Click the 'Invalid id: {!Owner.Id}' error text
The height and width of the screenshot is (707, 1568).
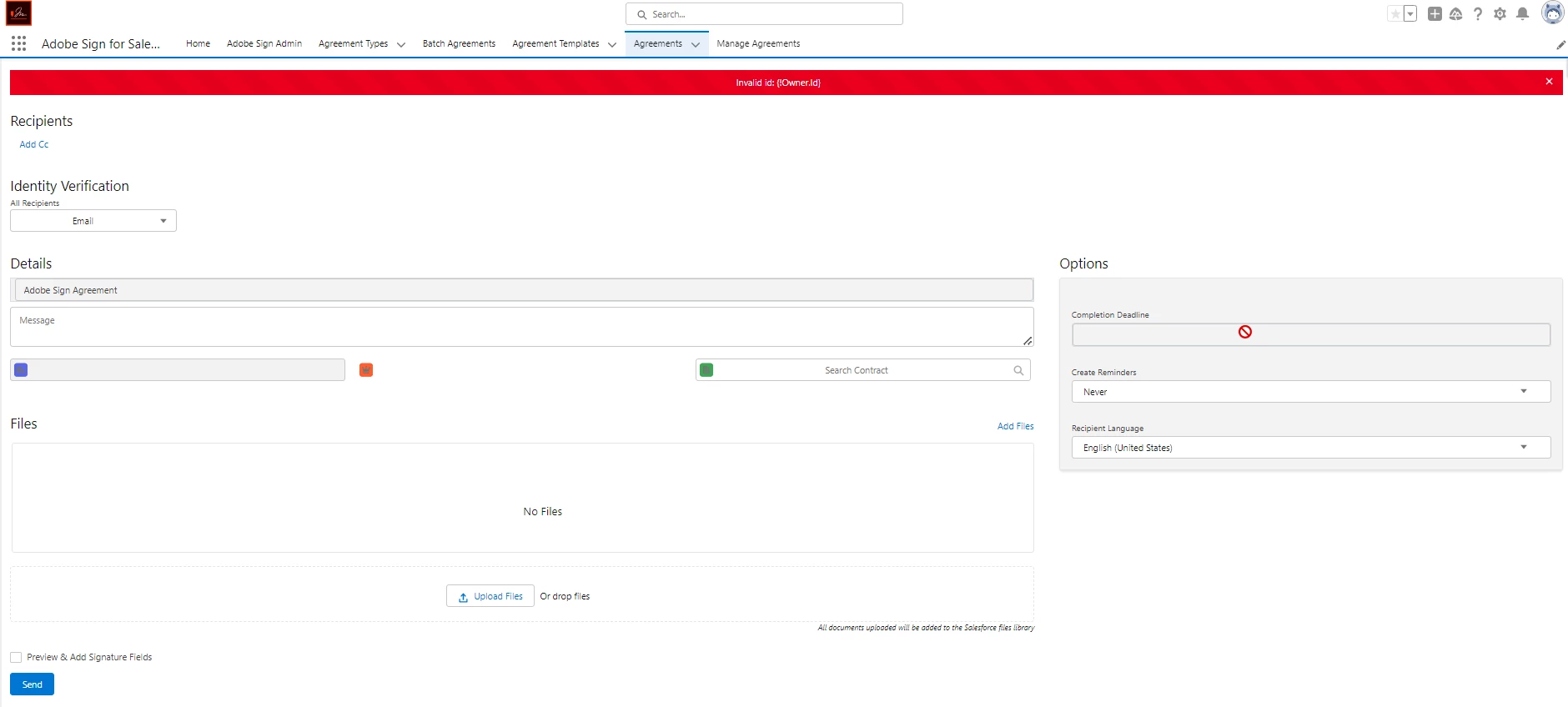point(778,83)
